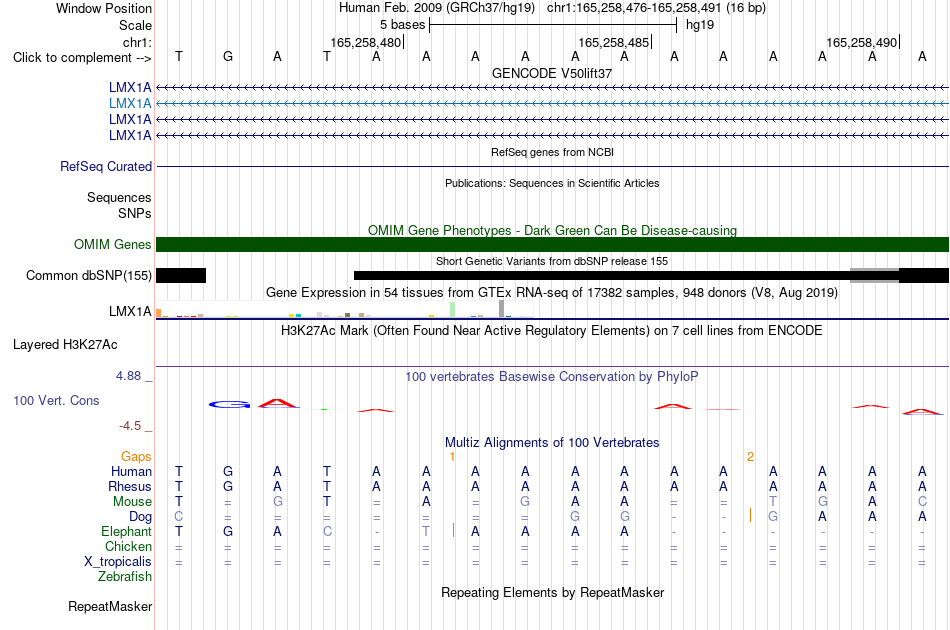
Task: Click the tall gray bar in the GTEx chart
Action: coord(502,309)
